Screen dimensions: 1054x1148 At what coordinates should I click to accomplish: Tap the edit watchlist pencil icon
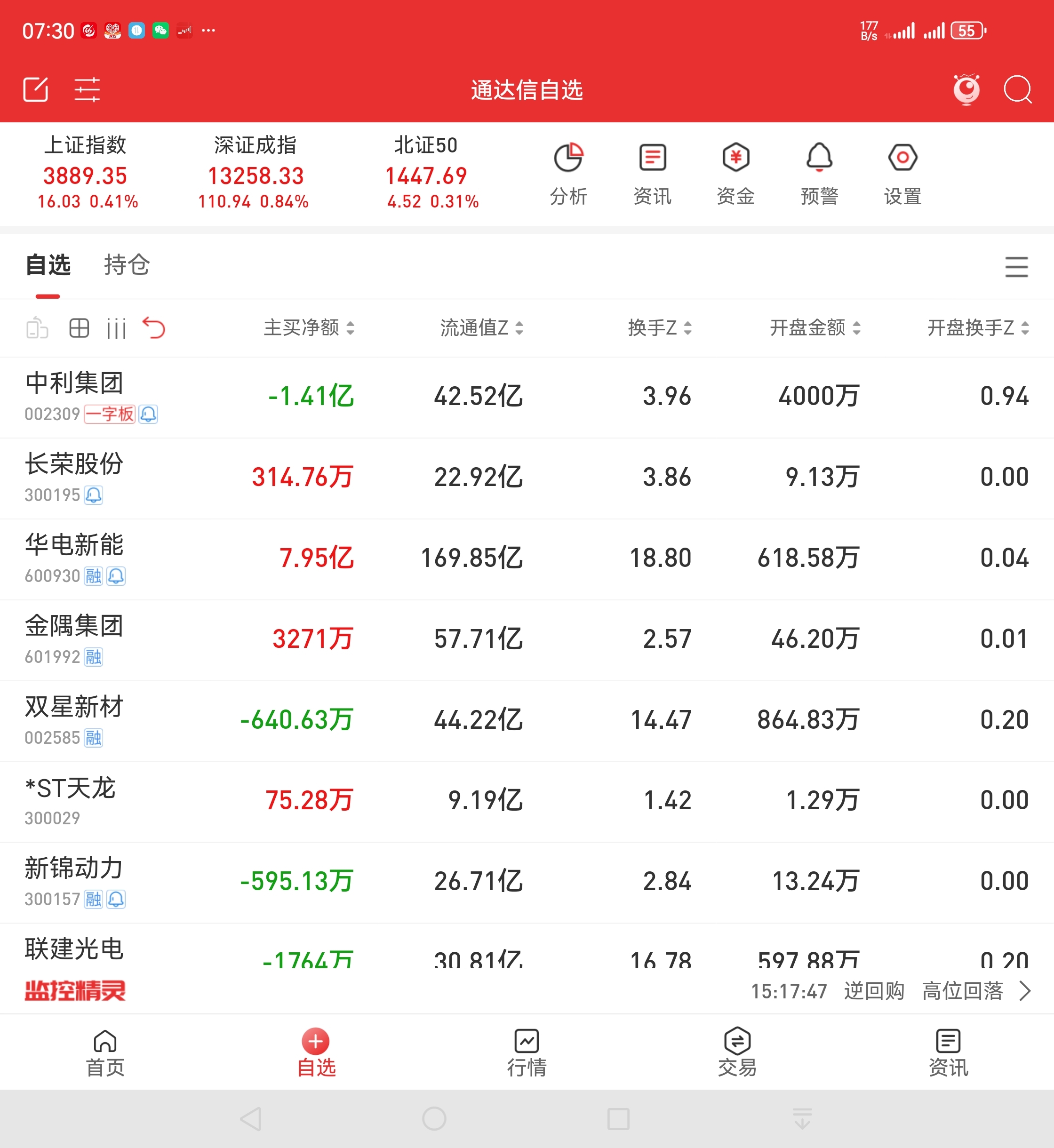pos(36,89)
